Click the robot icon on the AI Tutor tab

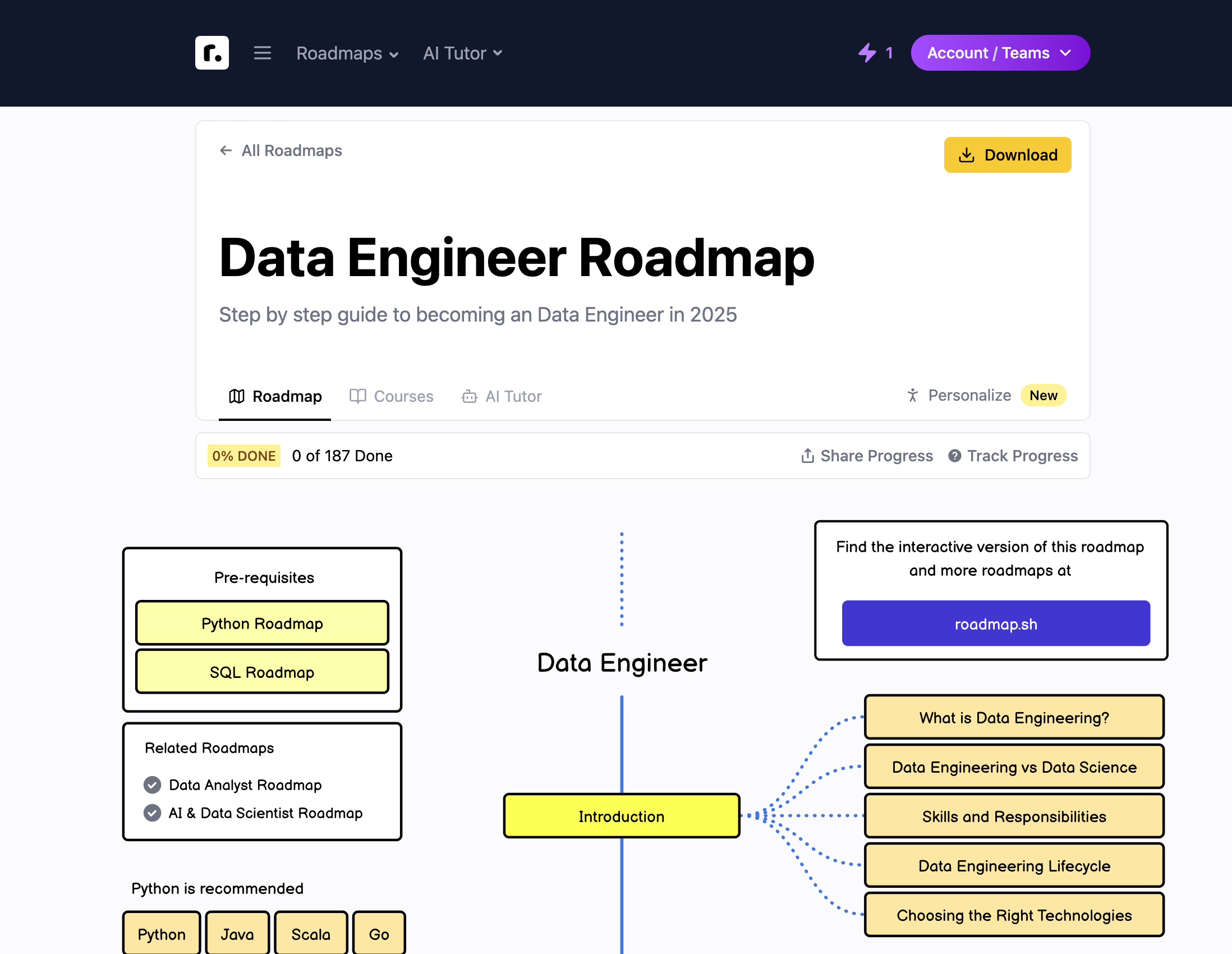click(470, 397)
